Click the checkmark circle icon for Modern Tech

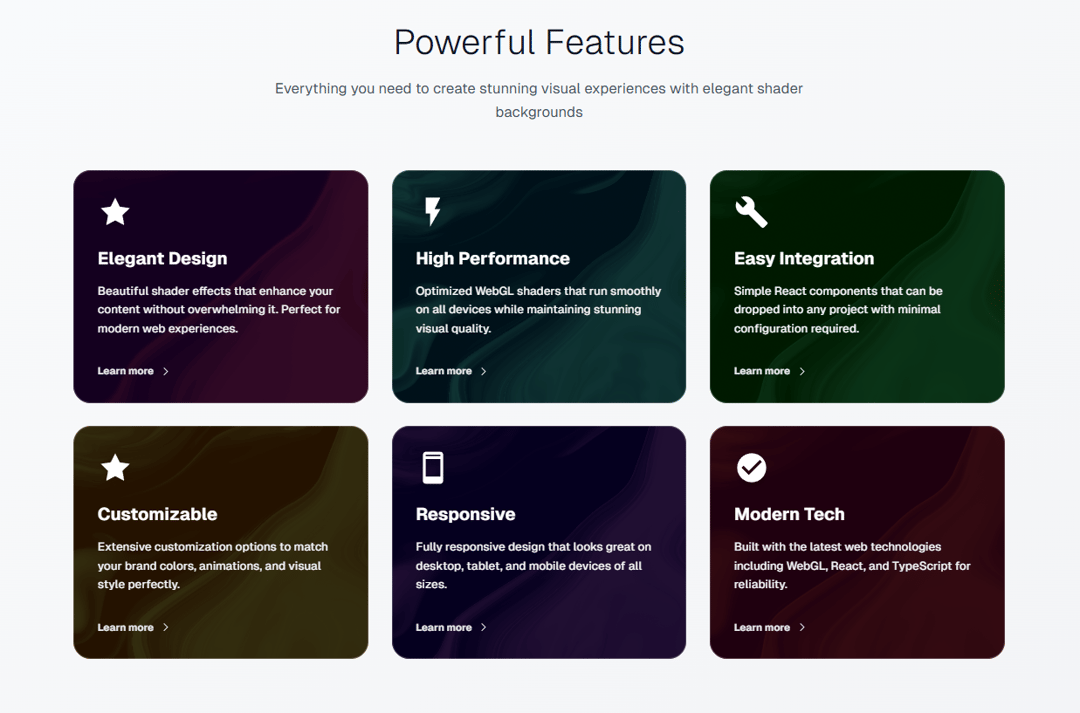pos(751,468)
